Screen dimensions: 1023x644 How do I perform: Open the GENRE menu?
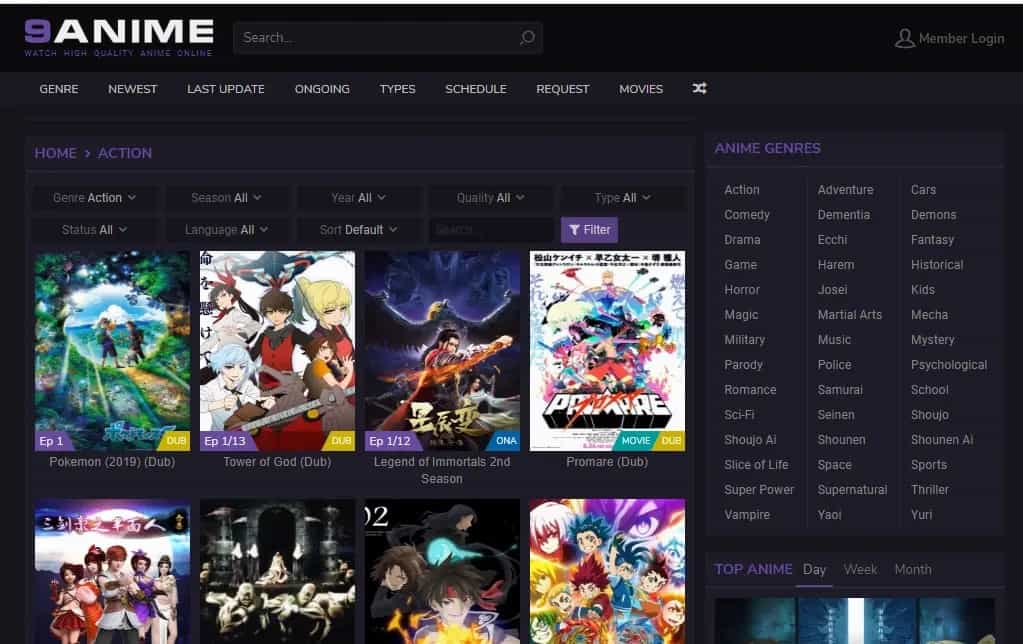(59, 89)
